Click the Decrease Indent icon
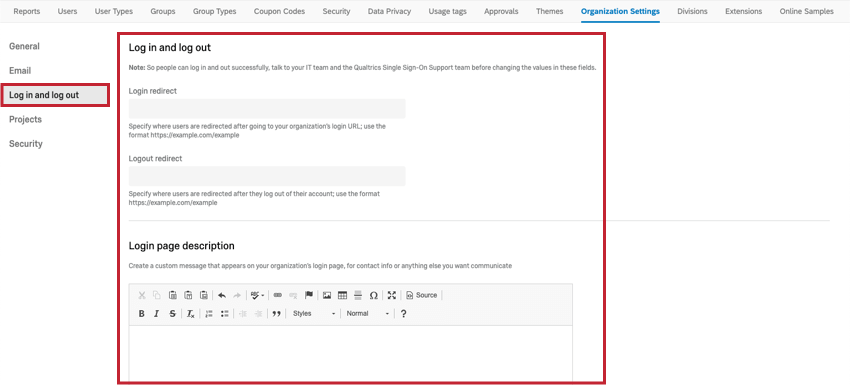This screenshot has width=850, height=385. coord(242,313)
